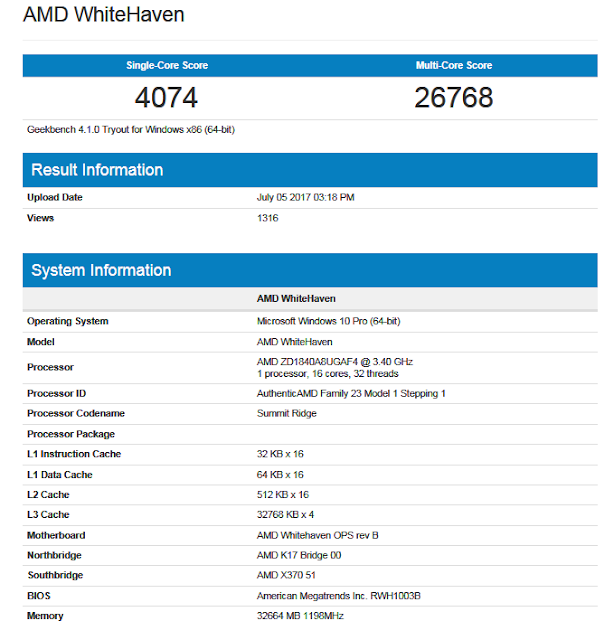
Task: Select the 512 KB x 16 cache value
Action: coord(283,495)
